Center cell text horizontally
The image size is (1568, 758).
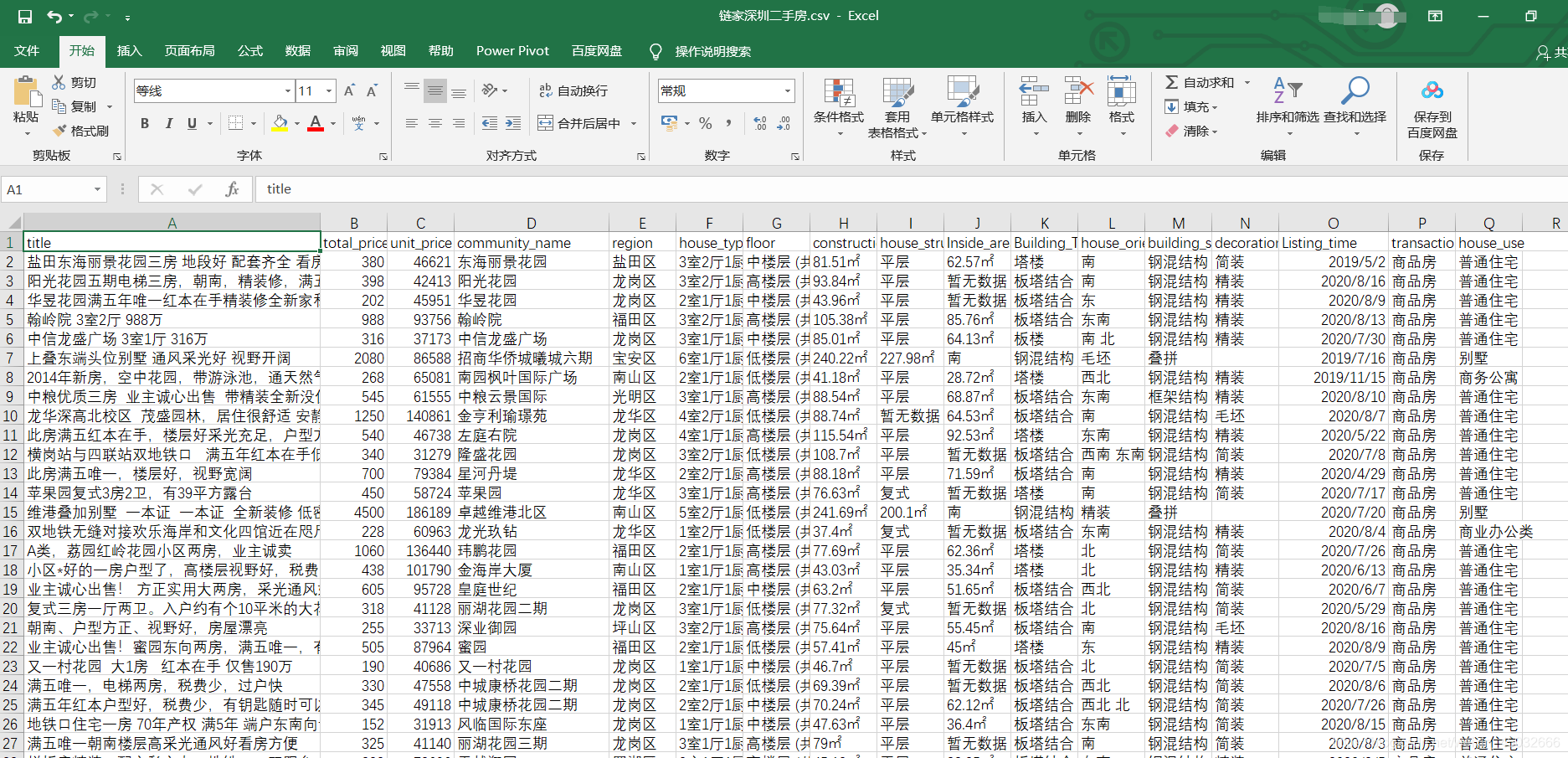pyautogui.click(x=434, y=123)
